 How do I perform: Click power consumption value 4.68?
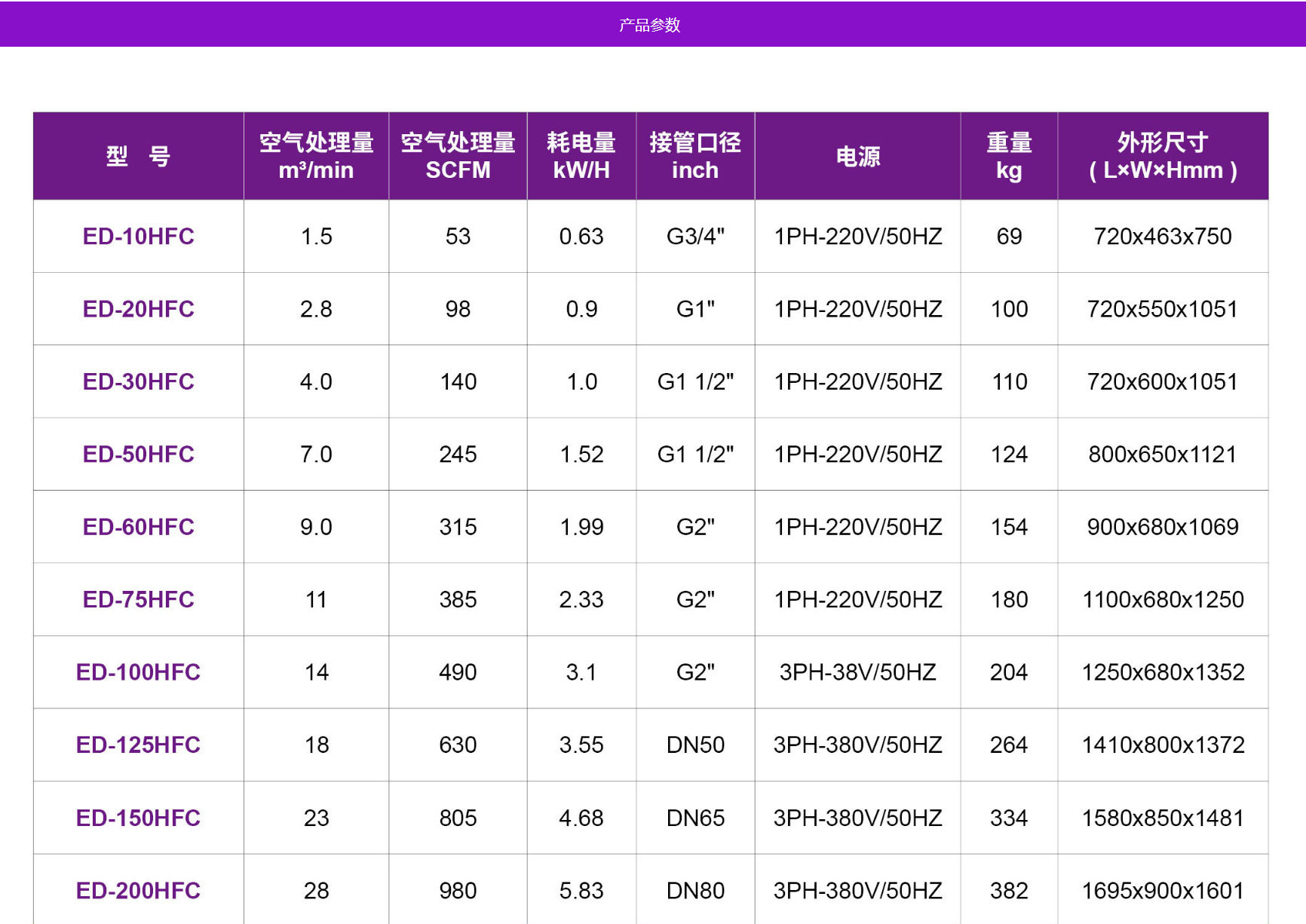click(581, 818)
